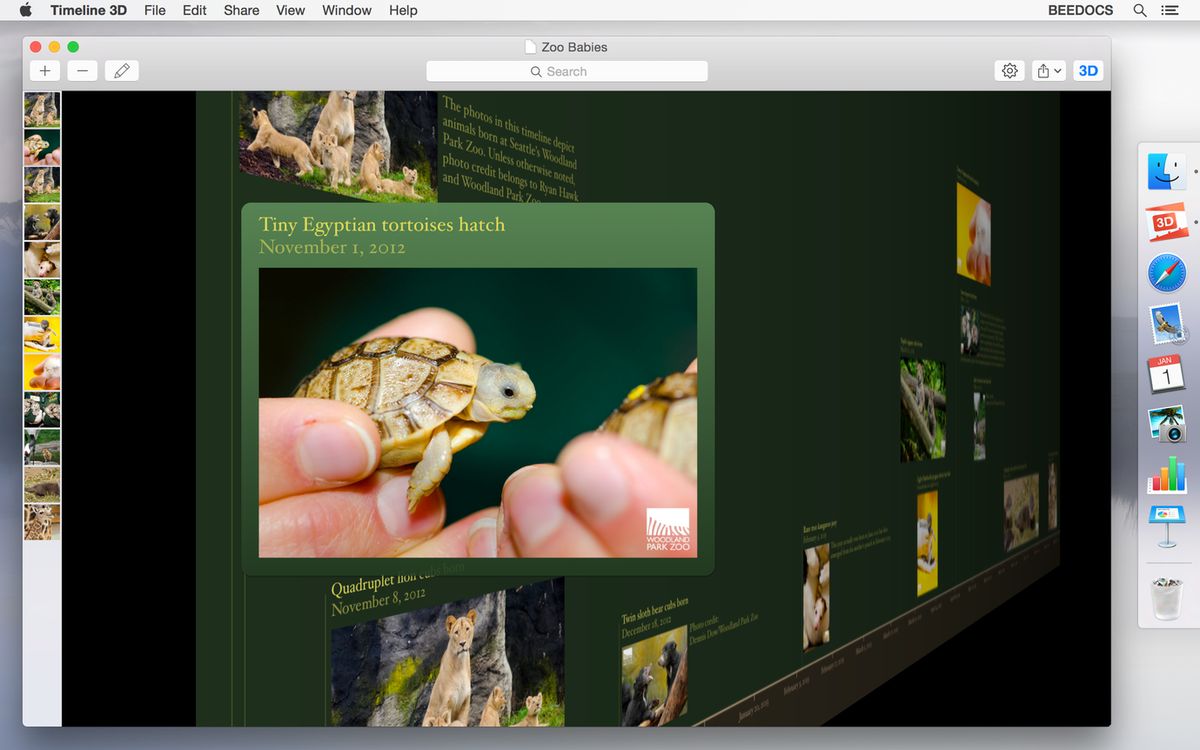Select the tortoise thumbnail in sidebar
Viewport: 1200px width, 750px height.
coord(42,147)
